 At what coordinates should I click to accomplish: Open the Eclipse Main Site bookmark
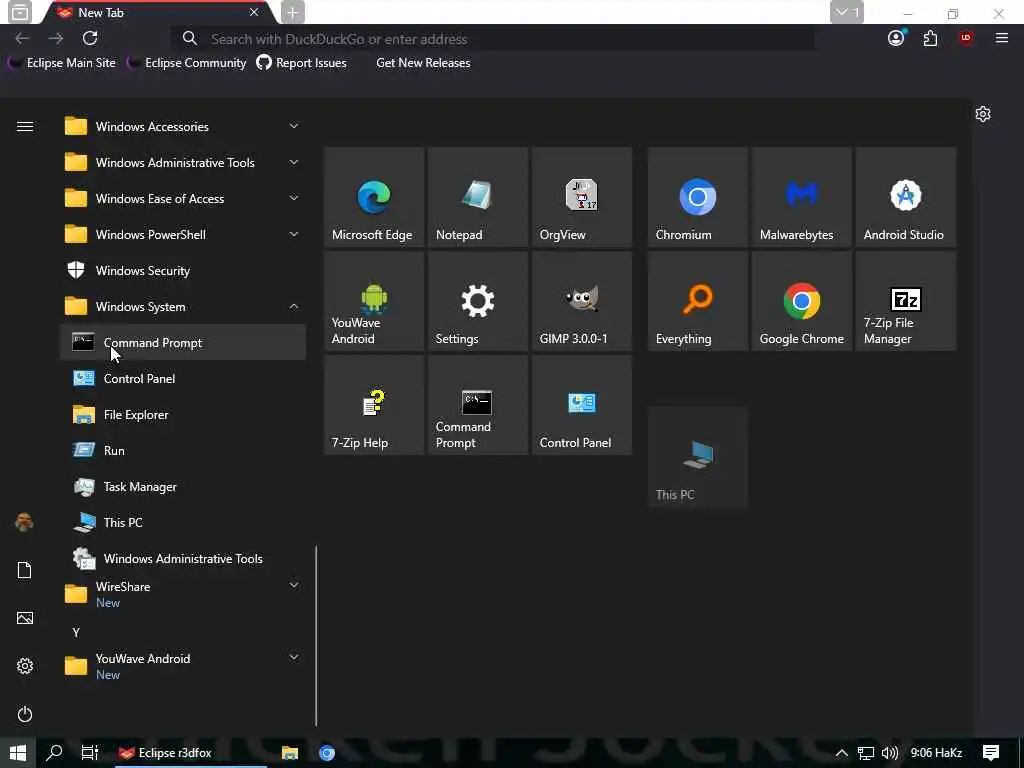pyautogui.click(x=62, y=63)
